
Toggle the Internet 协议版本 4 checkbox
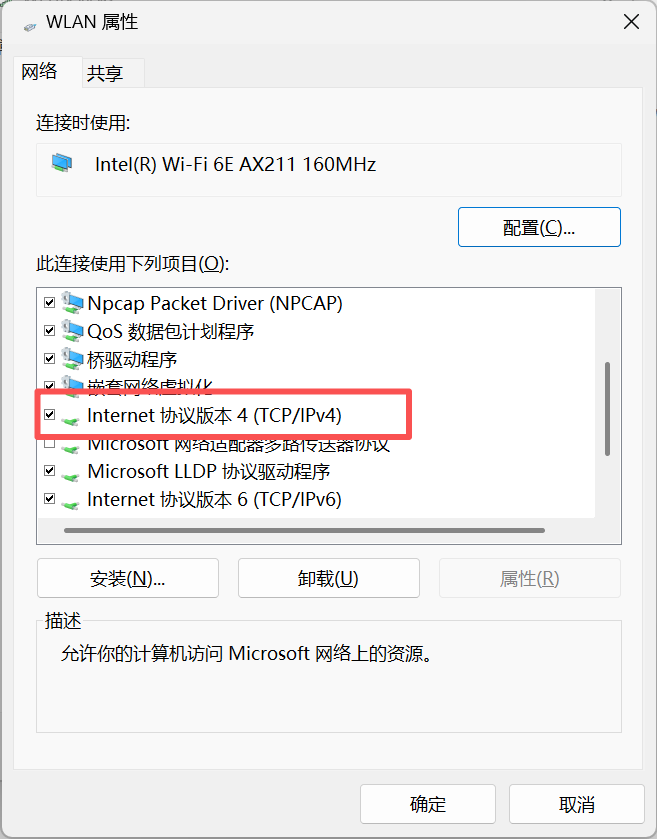[x=49, y=414]
